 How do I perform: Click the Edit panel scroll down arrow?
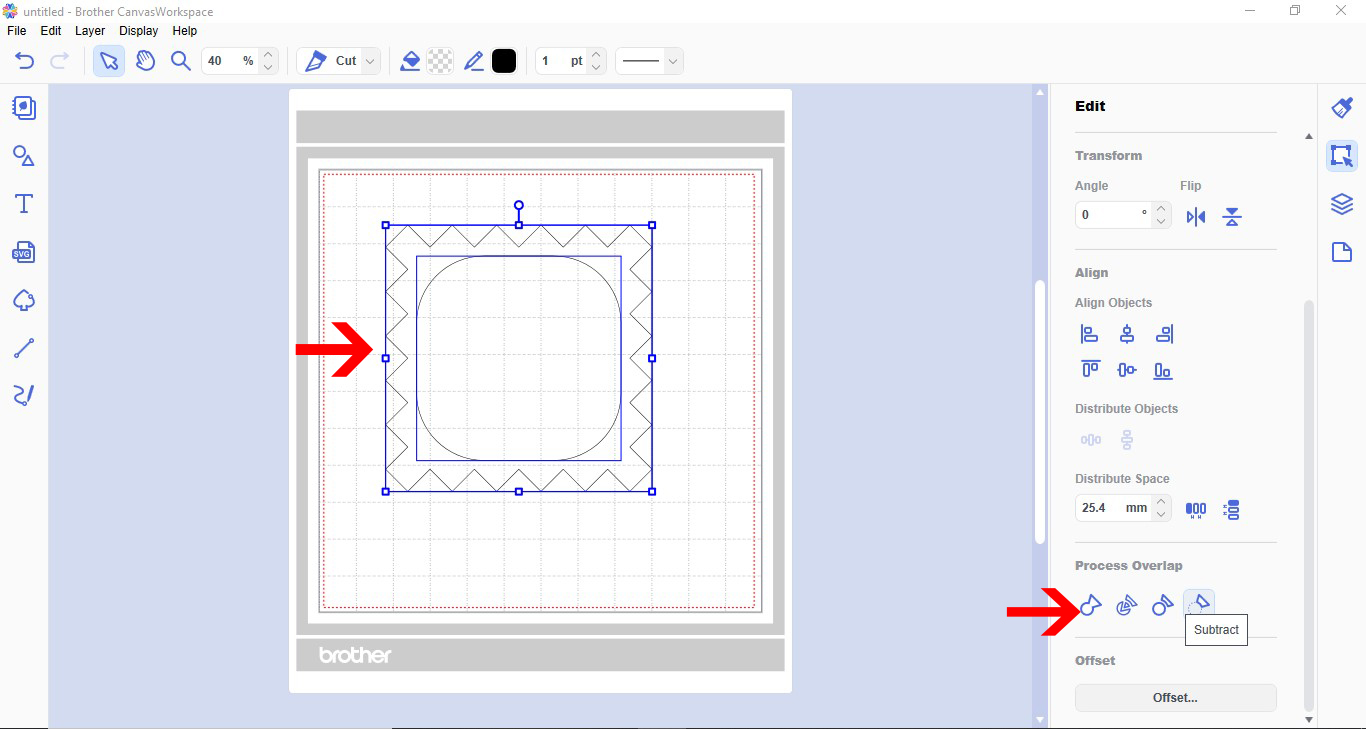point(1309,719)
